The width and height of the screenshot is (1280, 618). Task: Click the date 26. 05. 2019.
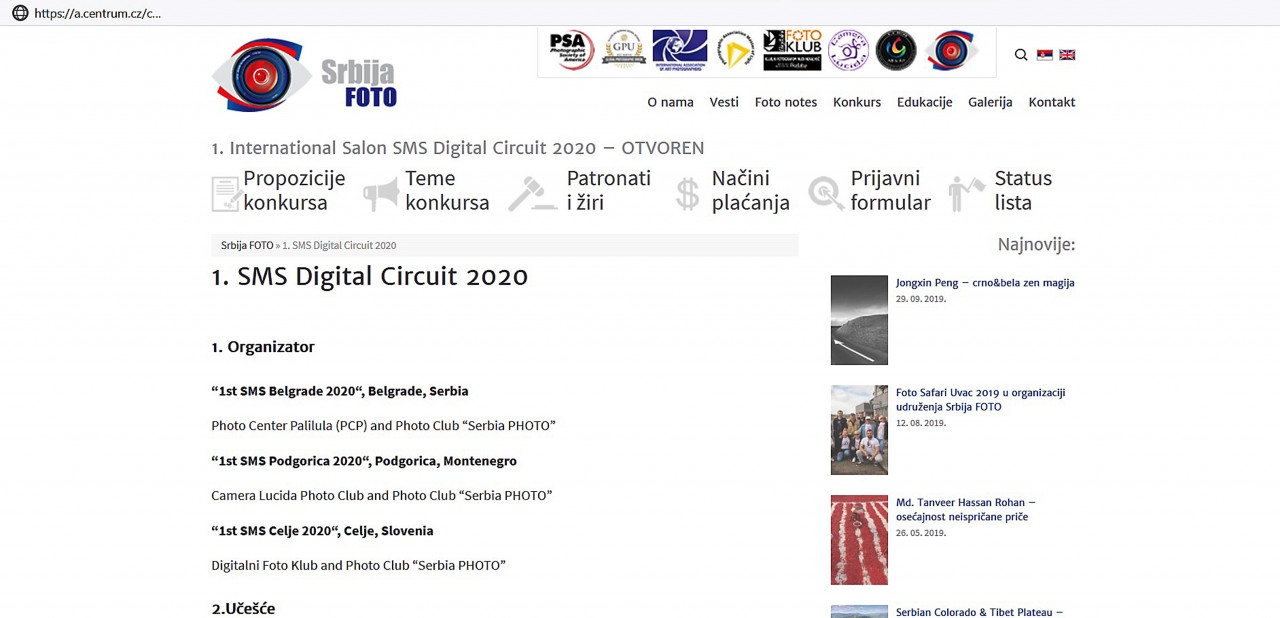pos(921,533)
